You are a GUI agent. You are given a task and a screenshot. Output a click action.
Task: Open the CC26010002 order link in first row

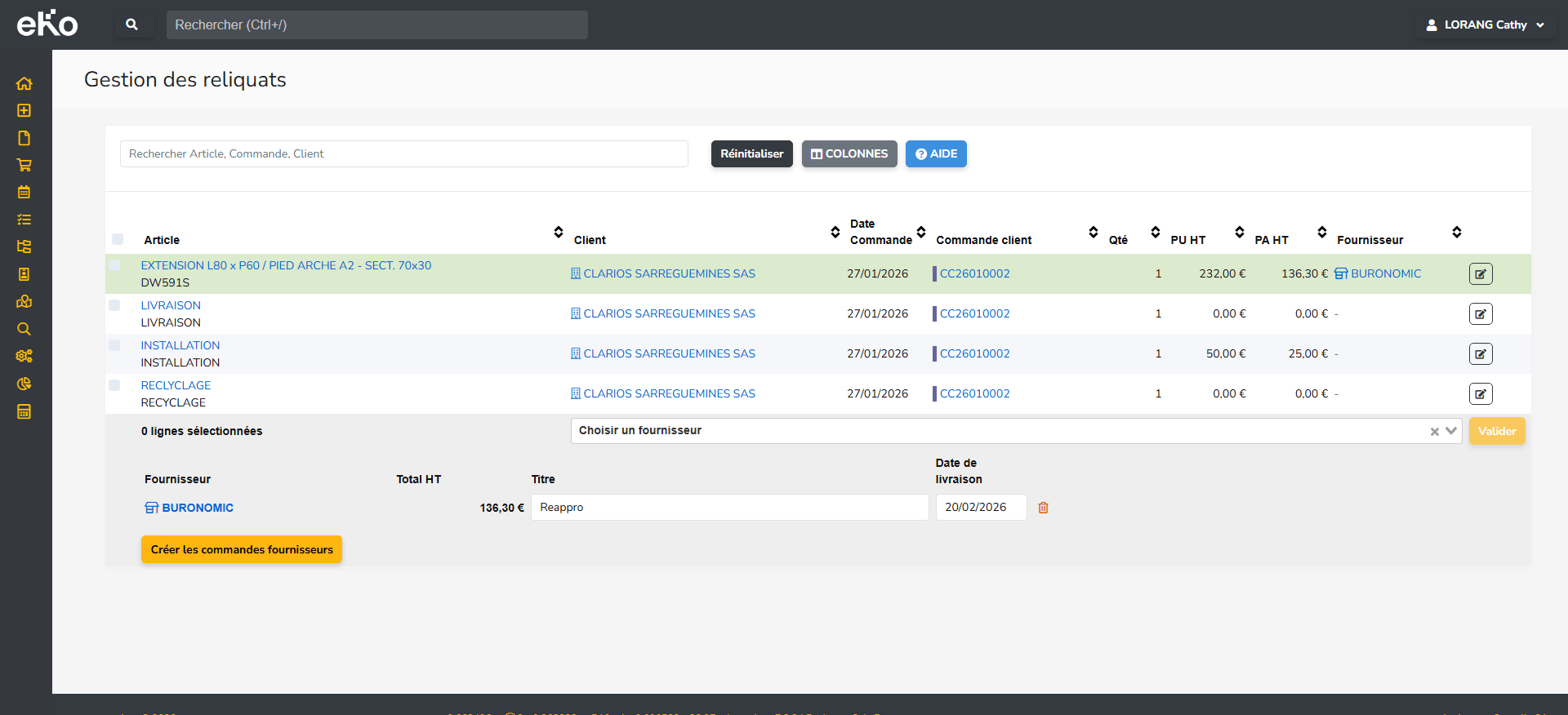pyautogui.click(x=974, y=274)
